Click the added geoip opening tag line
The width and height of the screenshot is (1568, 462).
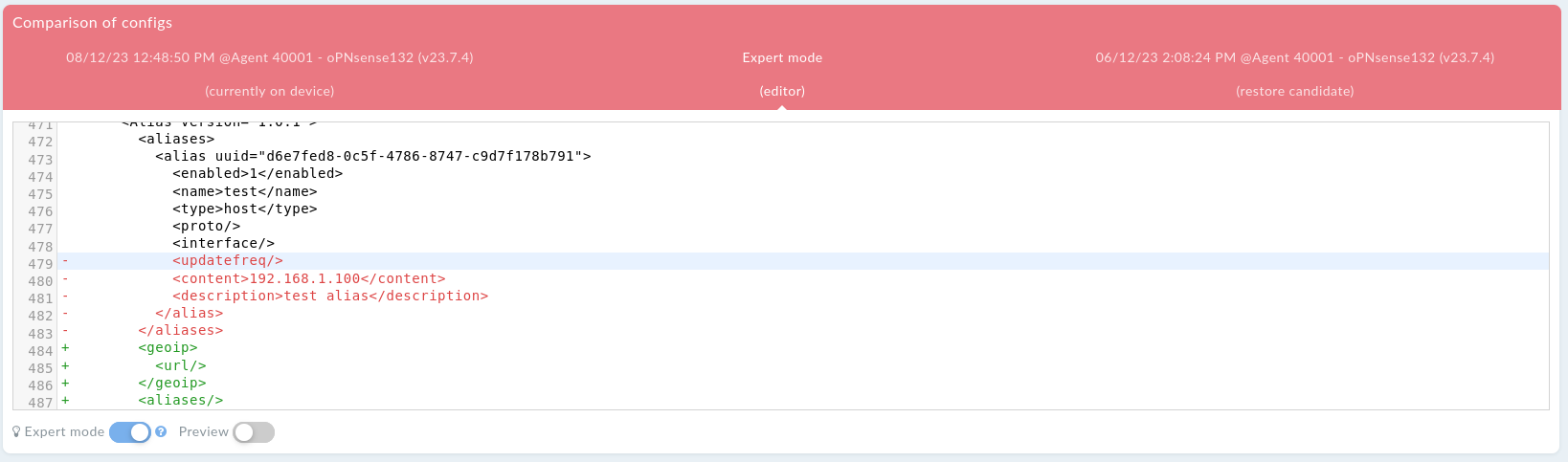(x=802, y=348)
